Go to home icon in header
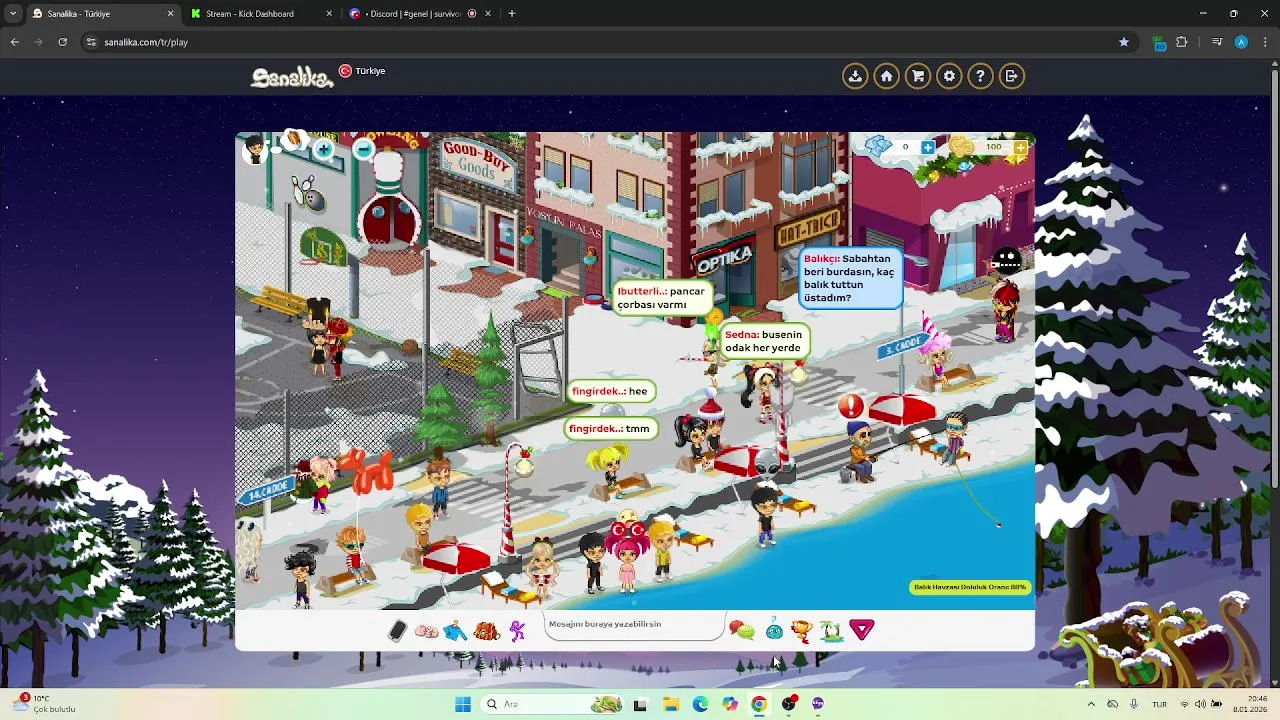This screenshot has width=1280, height=720. click(x=886, y=76)
